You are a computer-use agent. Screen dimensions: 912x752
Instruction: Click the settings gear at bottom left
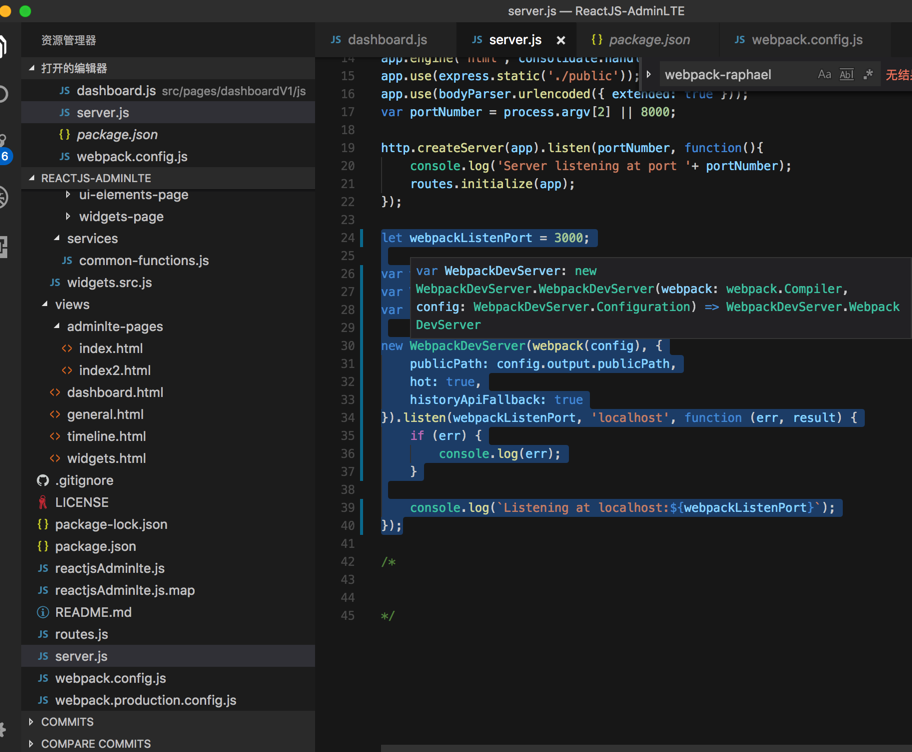click(x=4, y=730)
